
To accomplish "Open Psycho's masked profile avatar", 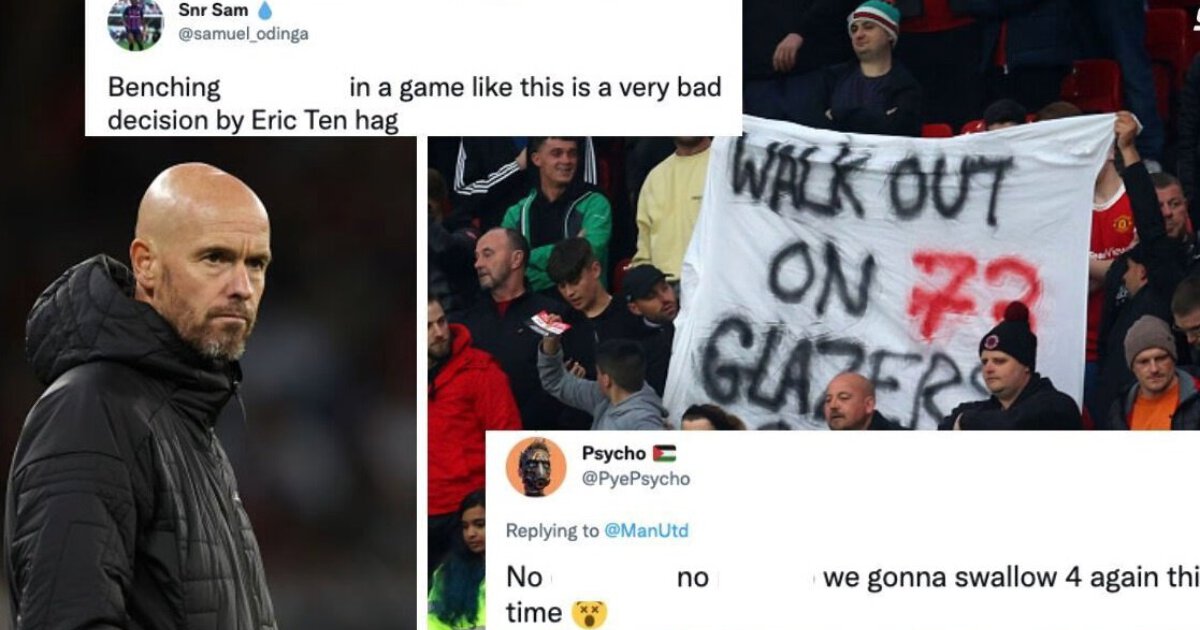I will 535,467.
